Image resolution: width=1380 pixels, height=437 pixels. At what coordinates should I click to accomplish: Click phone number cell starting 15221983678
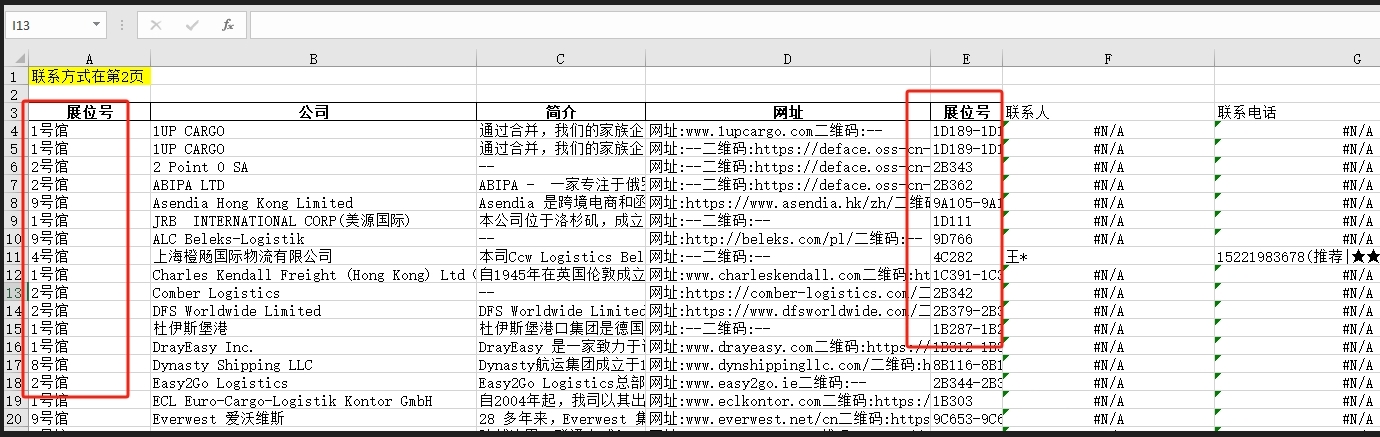[x=1297, y=256]
